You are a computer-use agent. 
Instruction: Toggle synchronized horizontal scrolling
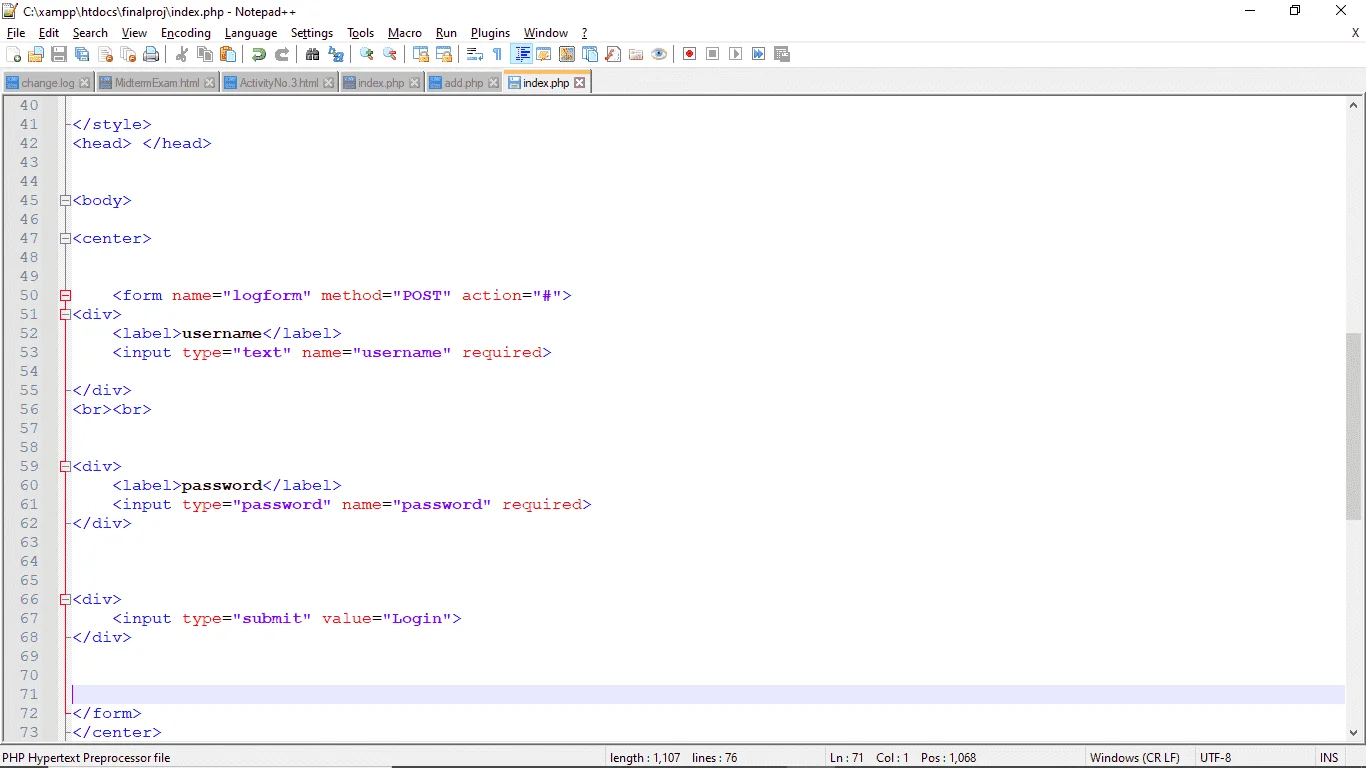click(444, 54)
